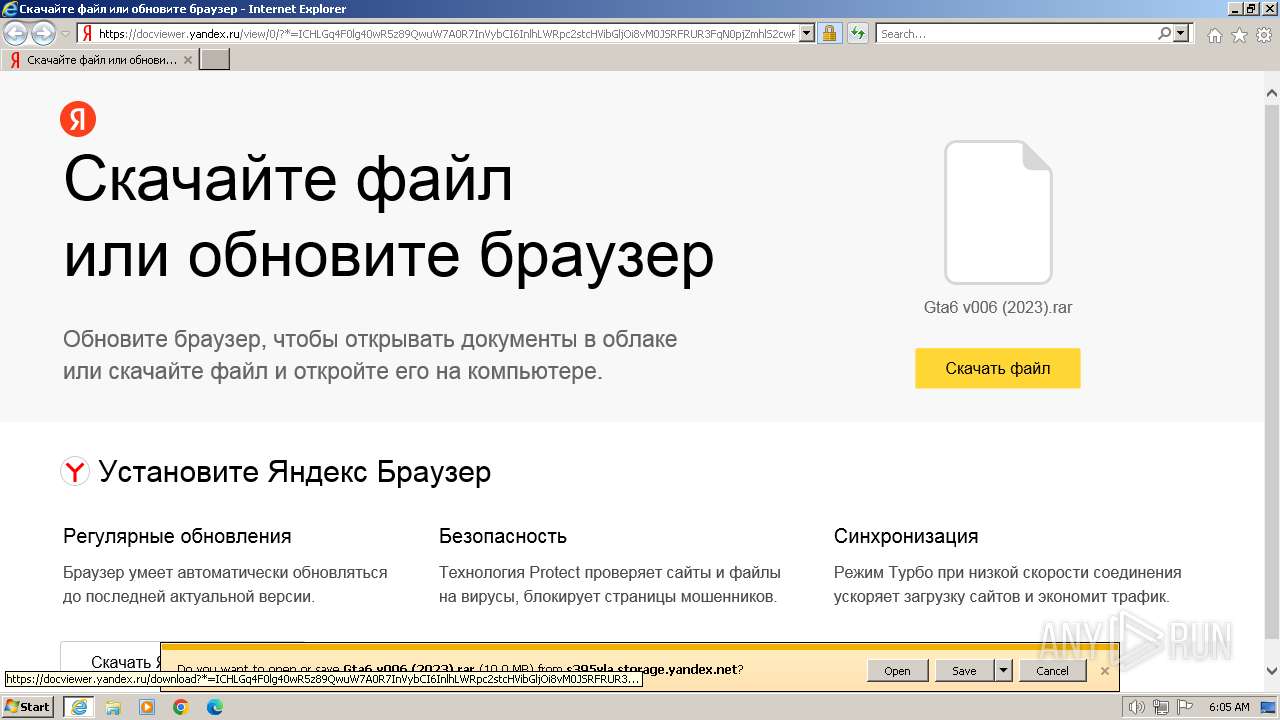
Task: Launch Chrome from the taskbar
Action: [181, 707]
